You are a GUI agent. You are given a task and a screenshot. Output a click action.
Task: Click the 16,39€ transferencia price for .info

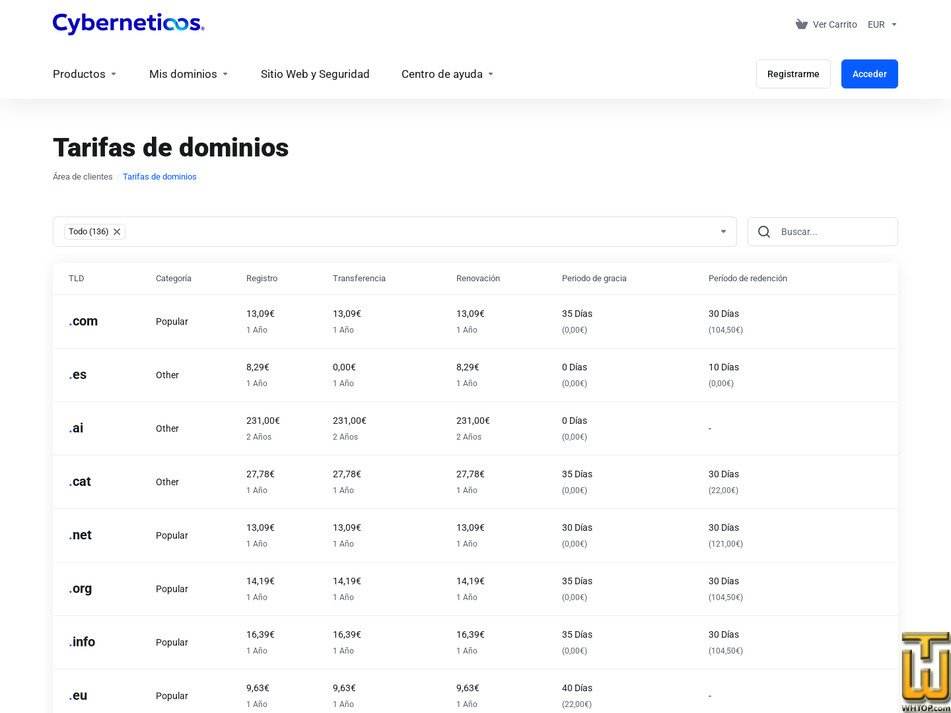[346, 634]
